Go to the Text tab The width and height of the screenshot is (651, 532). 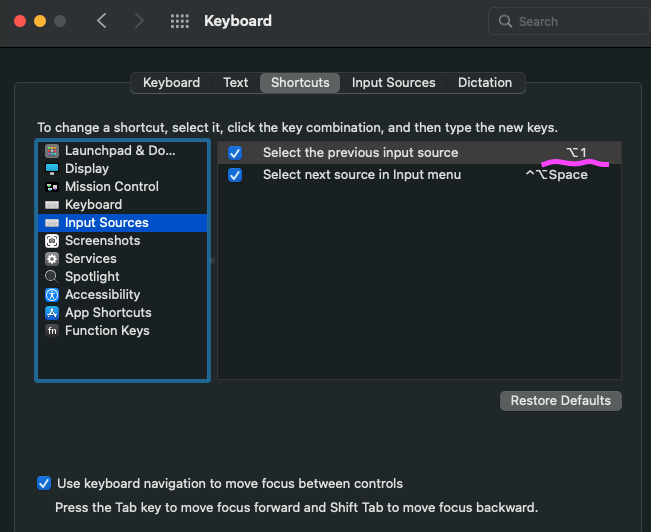point(236,83)
